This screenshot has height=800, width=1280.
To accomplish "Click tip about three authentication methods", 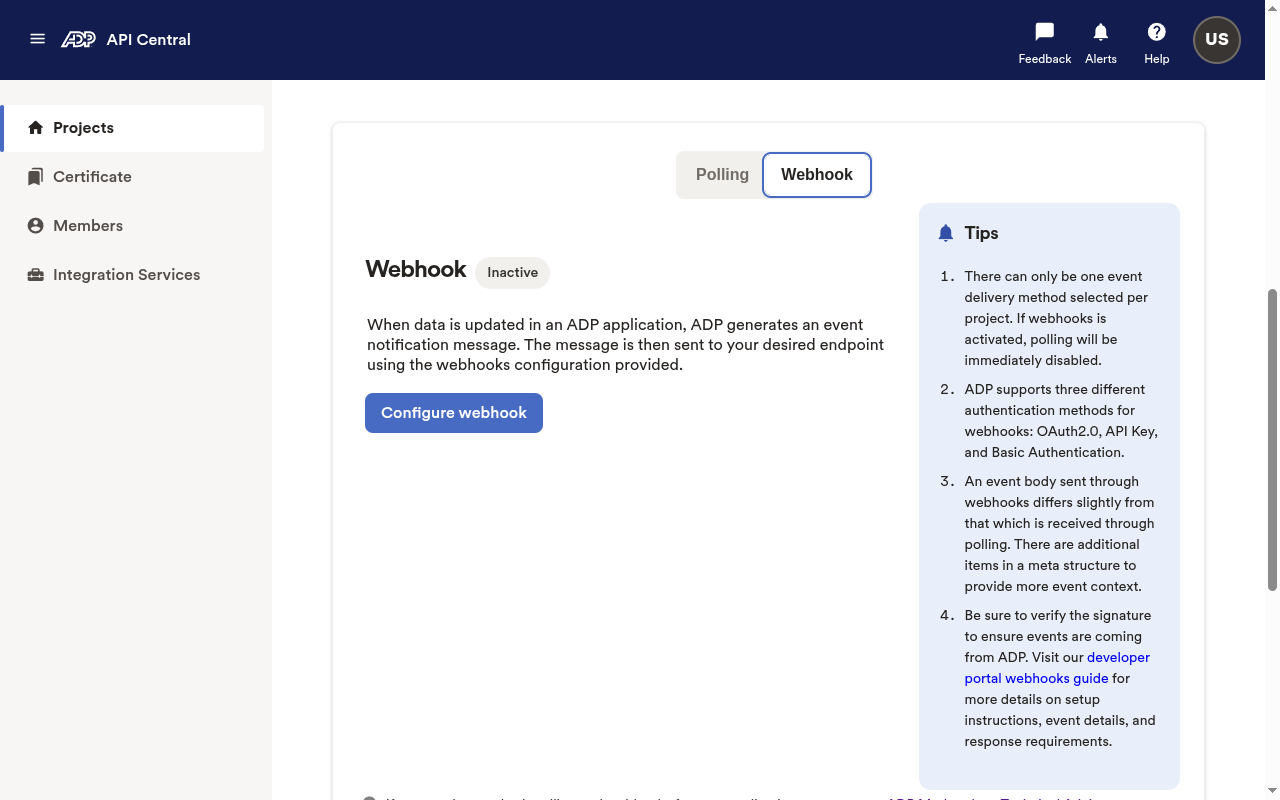I will click(x=1060, y=421).
